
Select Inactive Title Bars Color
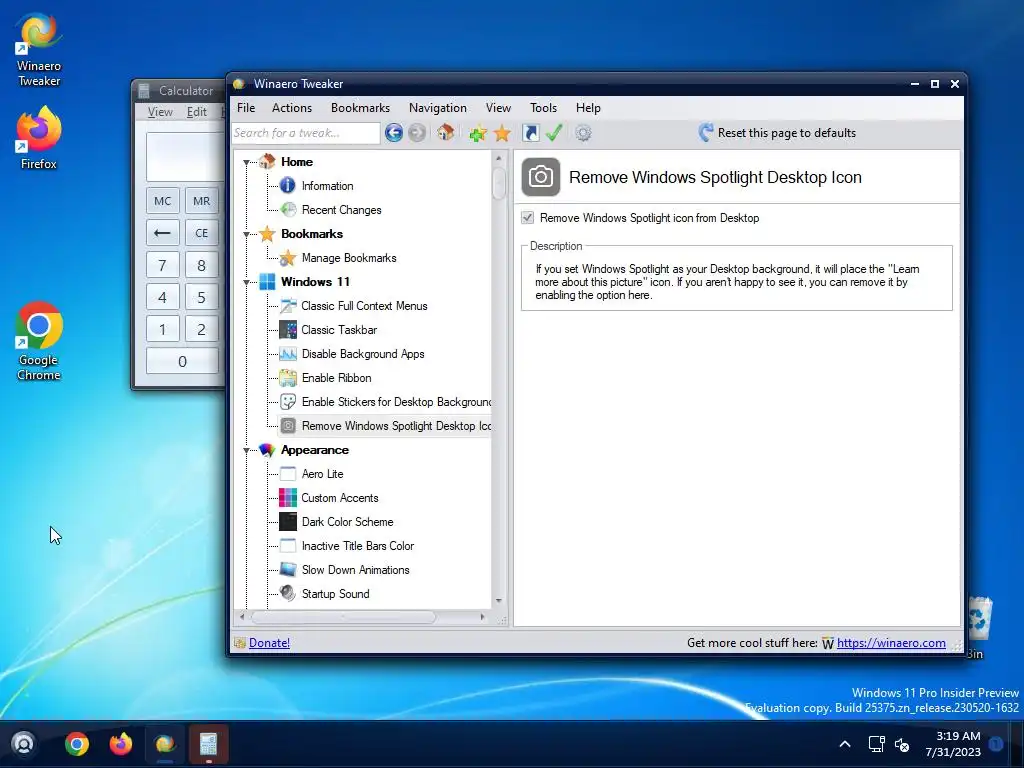tap(358, 546)
